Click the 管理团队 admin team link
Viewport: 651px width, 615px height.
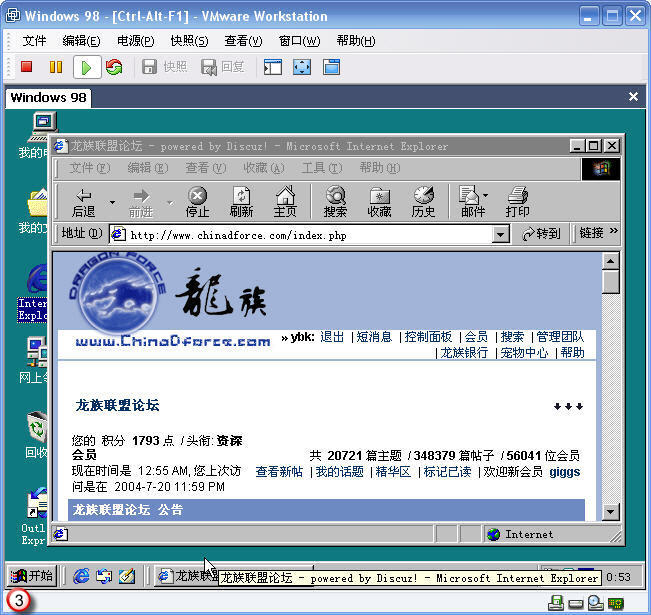[560, 337]
